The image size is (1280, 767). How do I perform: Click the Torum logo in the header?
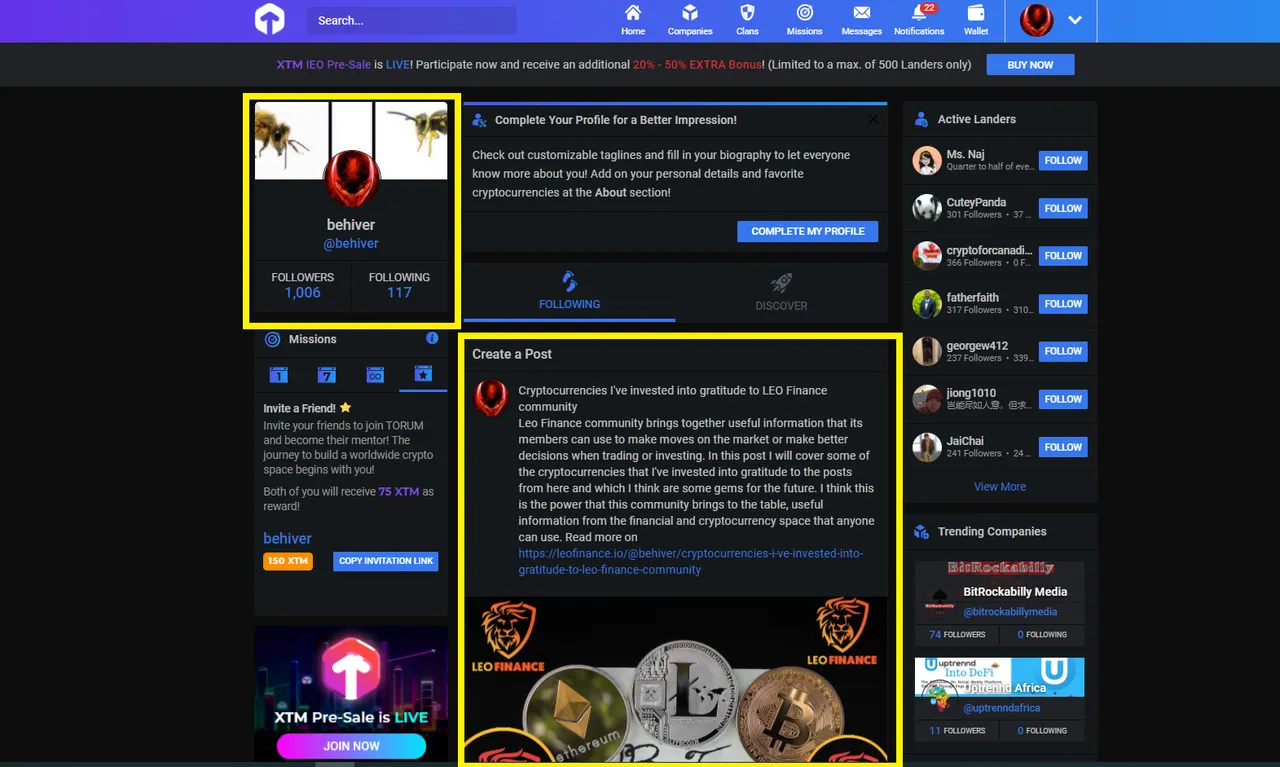(270, 19)
